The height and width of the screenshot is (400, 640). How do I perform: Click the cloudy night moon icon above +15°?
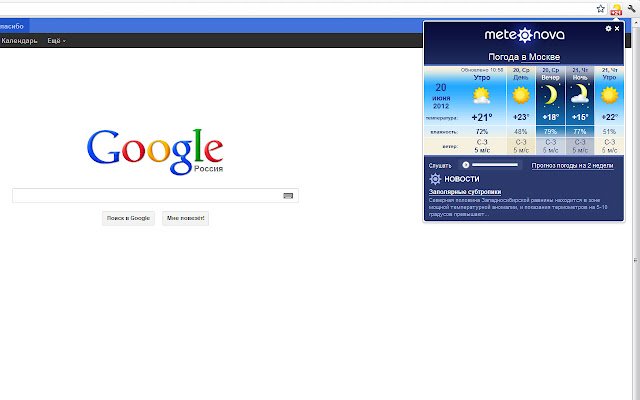(x=580, y=94)
